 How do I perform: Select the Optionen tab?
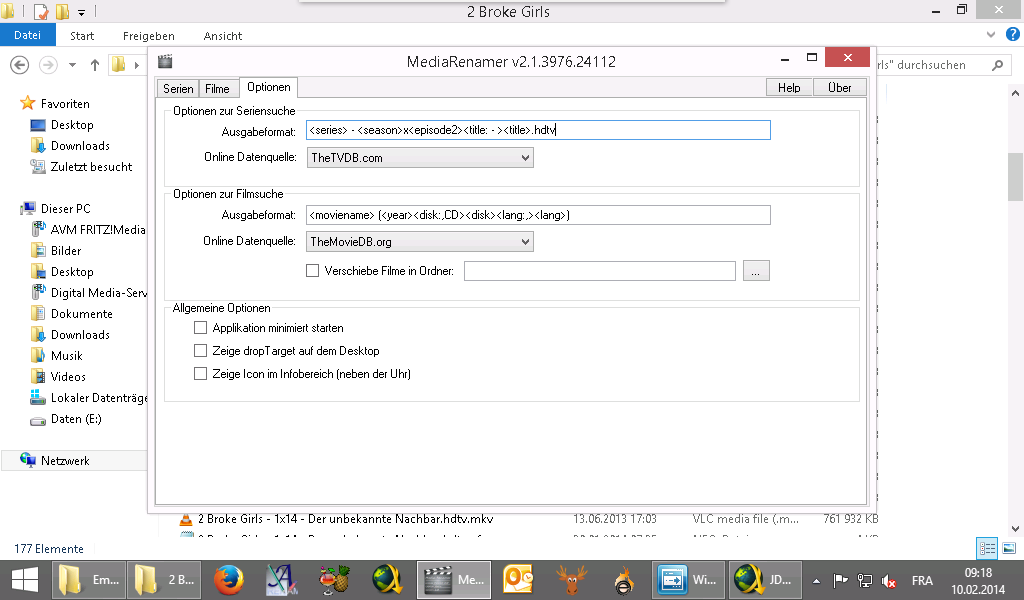point(268,87)
